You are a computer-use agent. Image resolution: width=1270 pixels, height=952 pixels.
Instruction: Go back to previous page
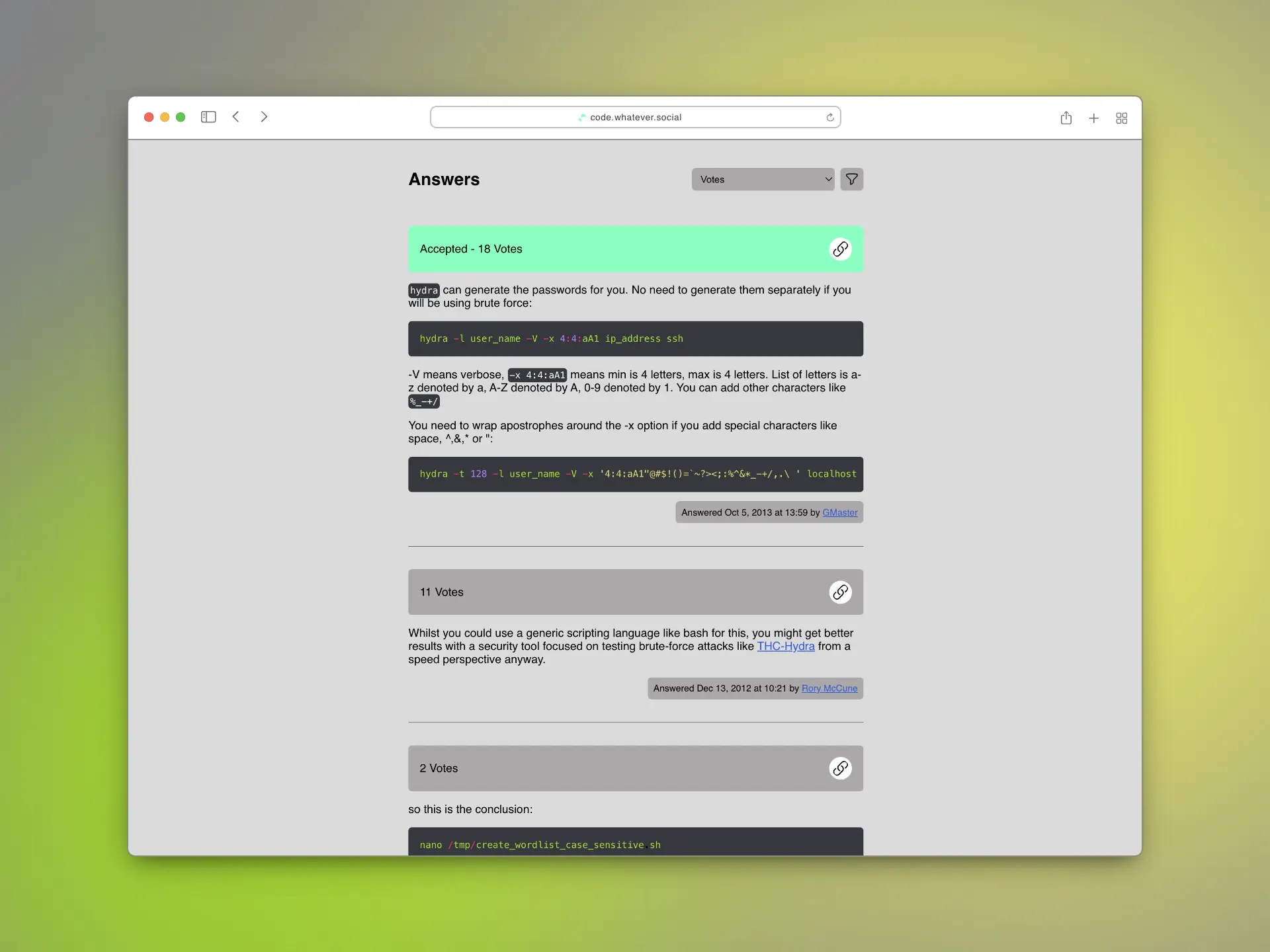[x=236, y=117]
